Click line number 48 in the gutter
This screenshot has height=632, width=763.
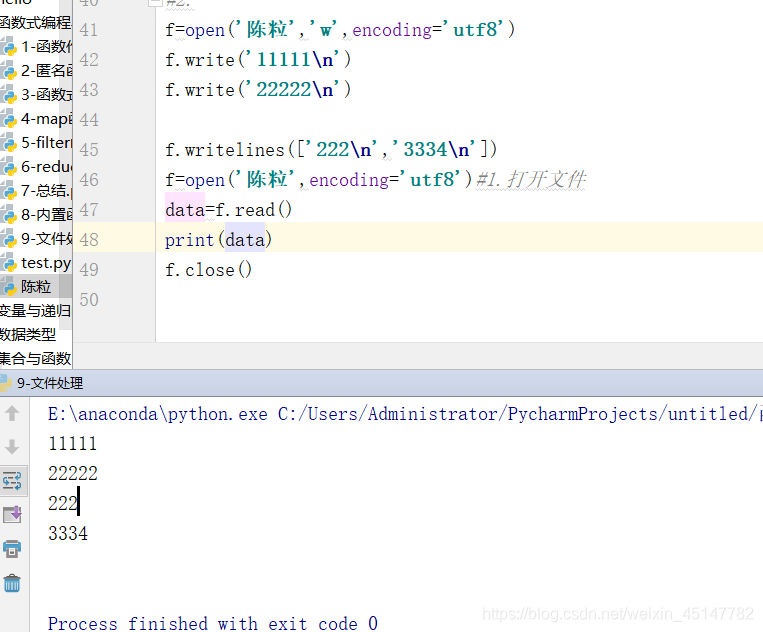[x=89, y=239]
